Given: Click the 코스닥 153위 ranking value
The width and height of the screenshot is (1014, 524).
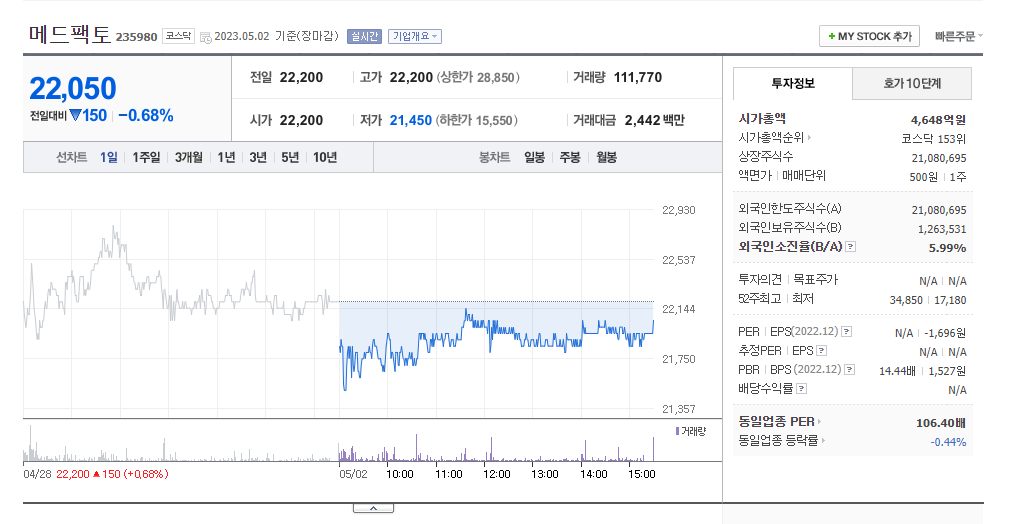Looking at the screenshot, I should point(934,138).
